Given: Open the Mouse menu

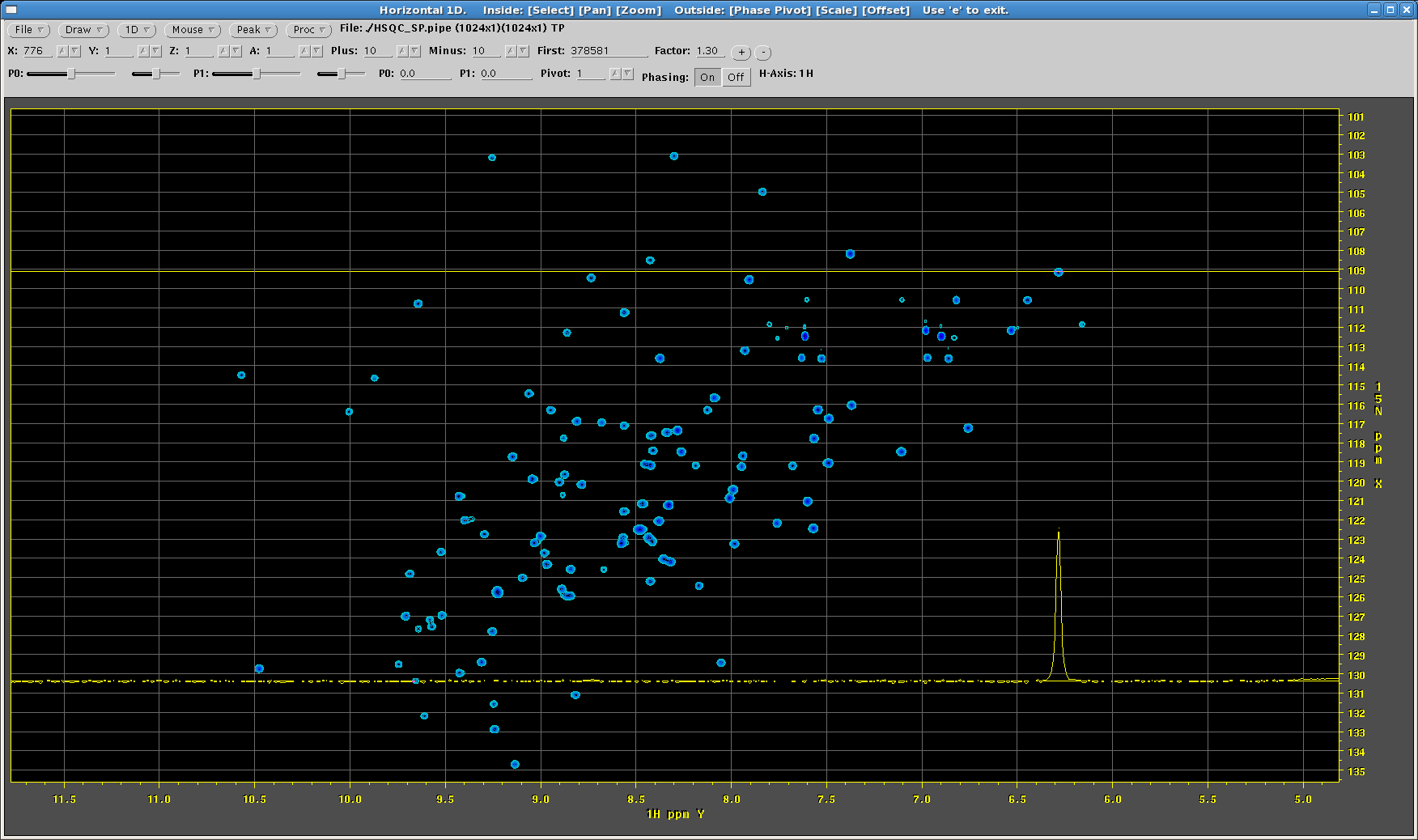Looking at the screenshot, I should (x=193, y=30).
